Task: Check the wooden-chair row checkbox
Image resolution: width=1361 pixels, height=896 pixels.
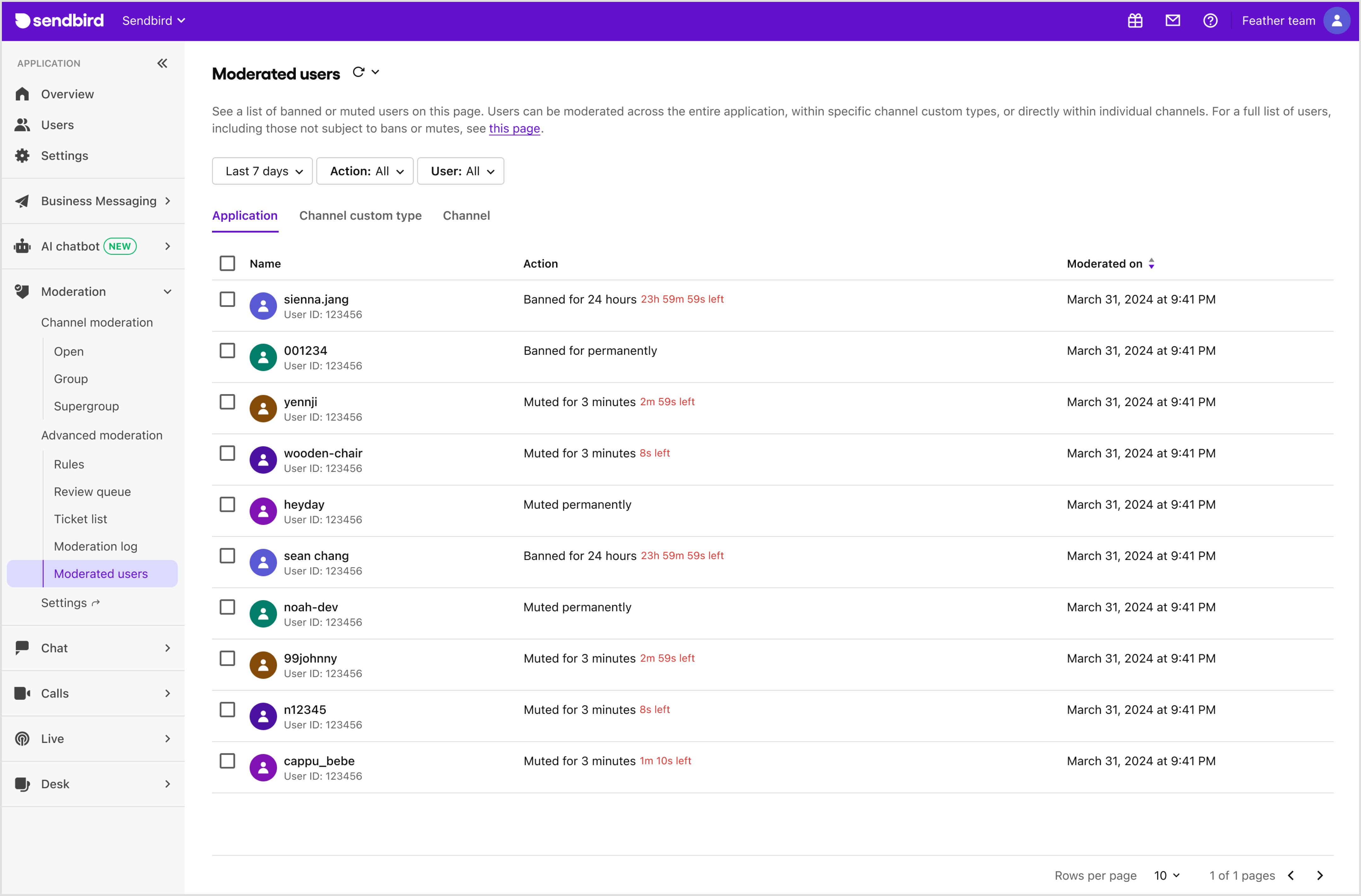Action: (x=227, y=453)
